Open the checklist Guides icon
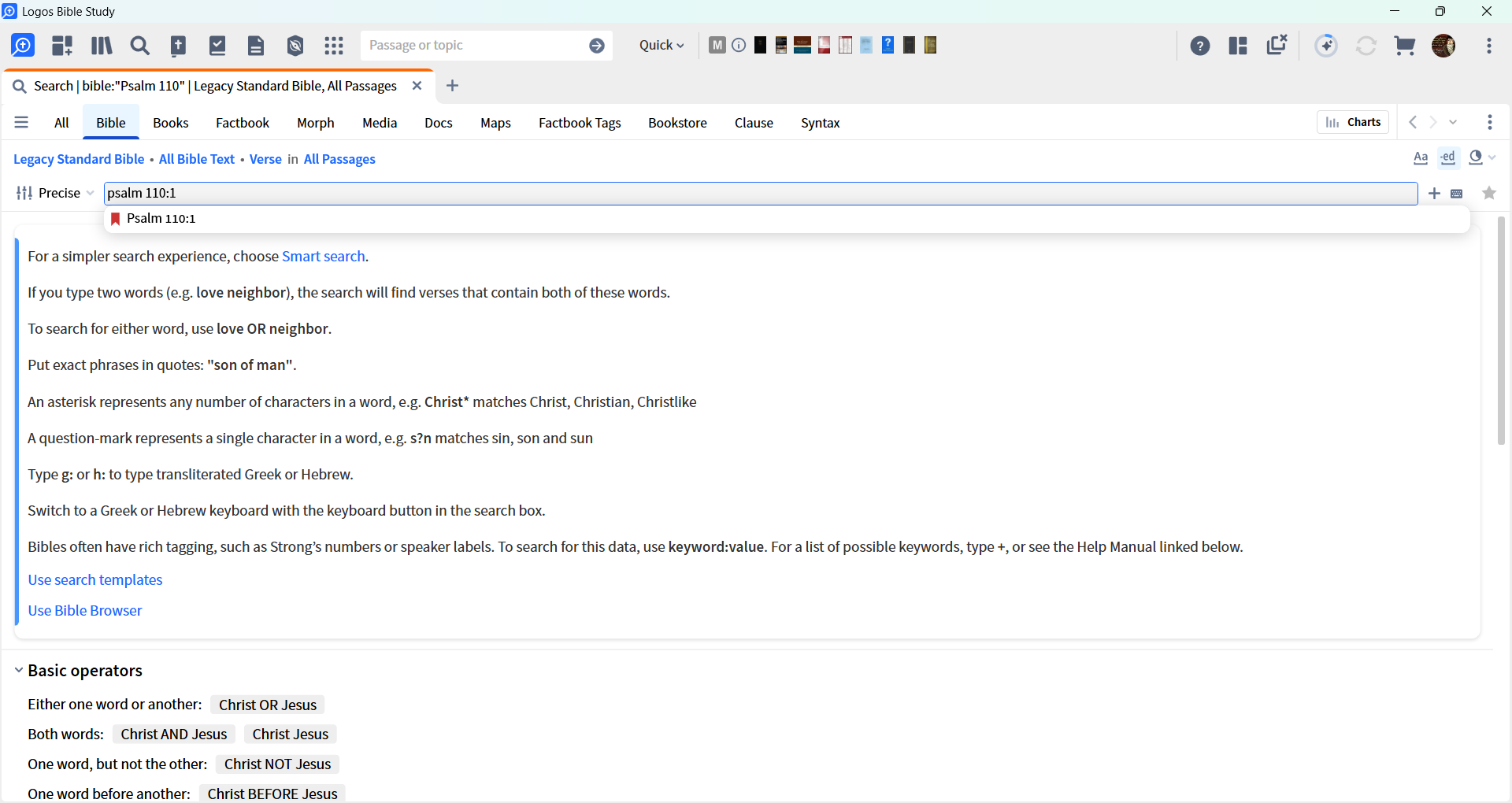1512x803 pixels. pos(217,46)
